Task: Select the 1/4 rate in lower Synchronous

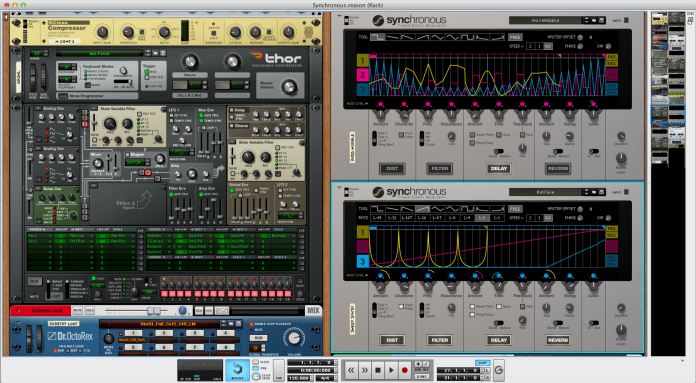Action: pos(467,218)
